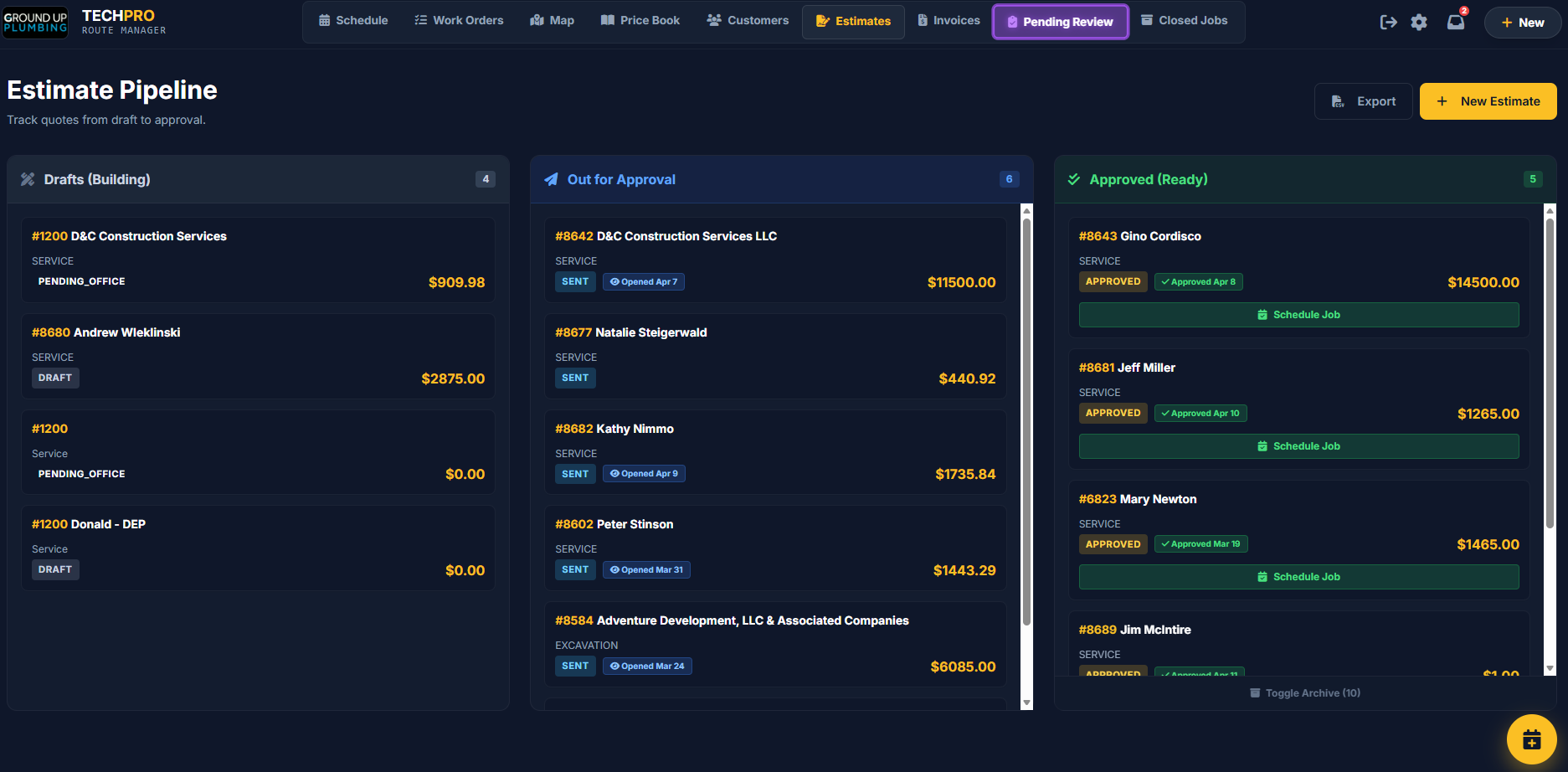
Task: Toggle Archive (10) list
Action: tap(1304, 693)
